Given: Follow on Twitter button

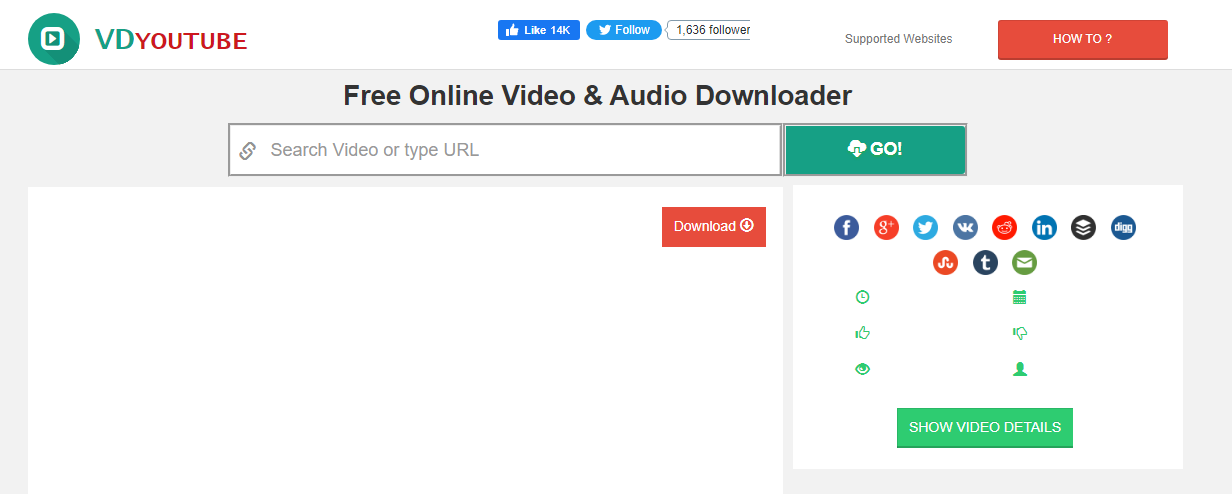Looking at the screenshot, I should coord(624,30).
